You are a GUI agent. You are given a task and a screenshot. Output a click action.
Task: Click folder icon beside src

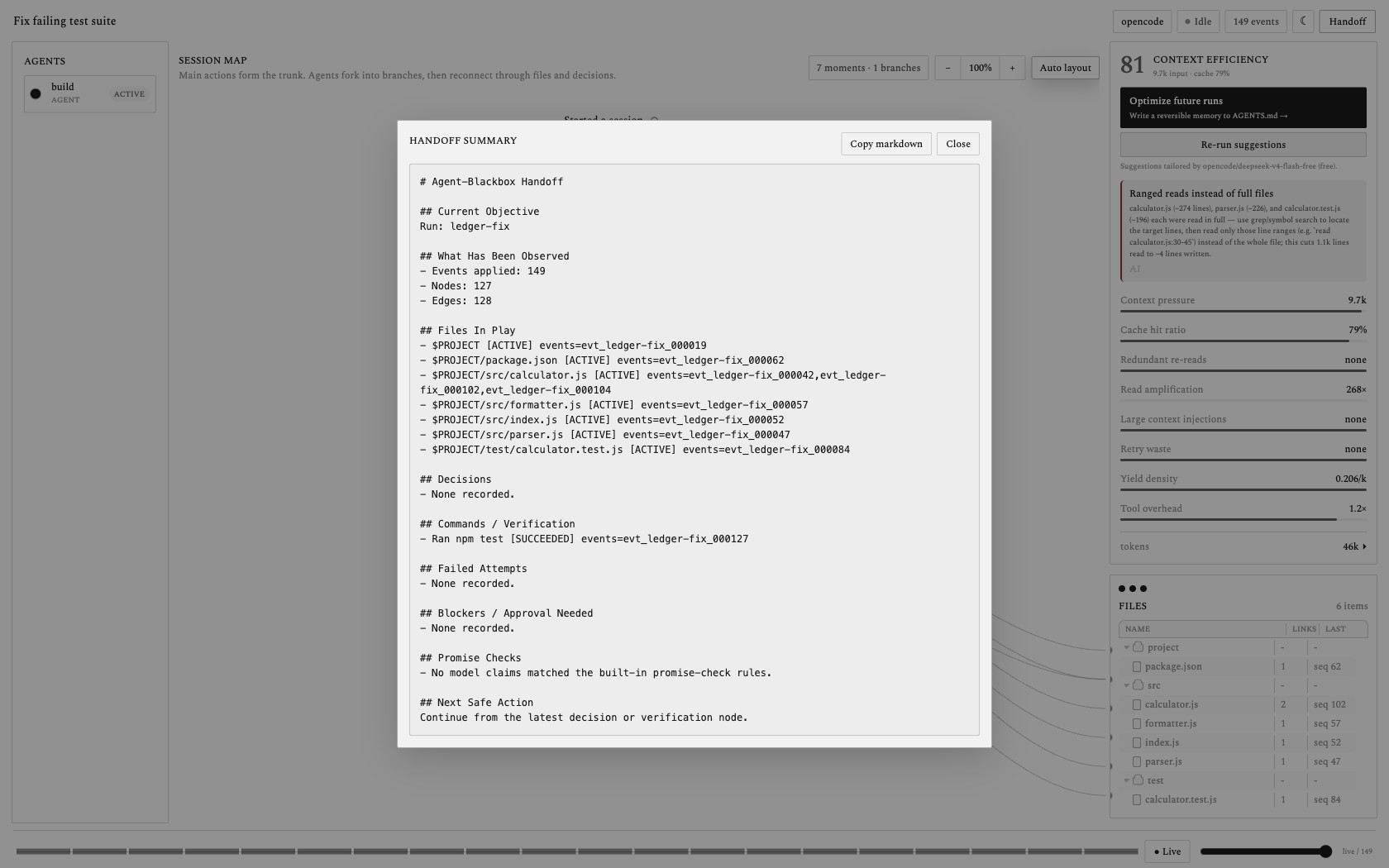point(1138,685)
